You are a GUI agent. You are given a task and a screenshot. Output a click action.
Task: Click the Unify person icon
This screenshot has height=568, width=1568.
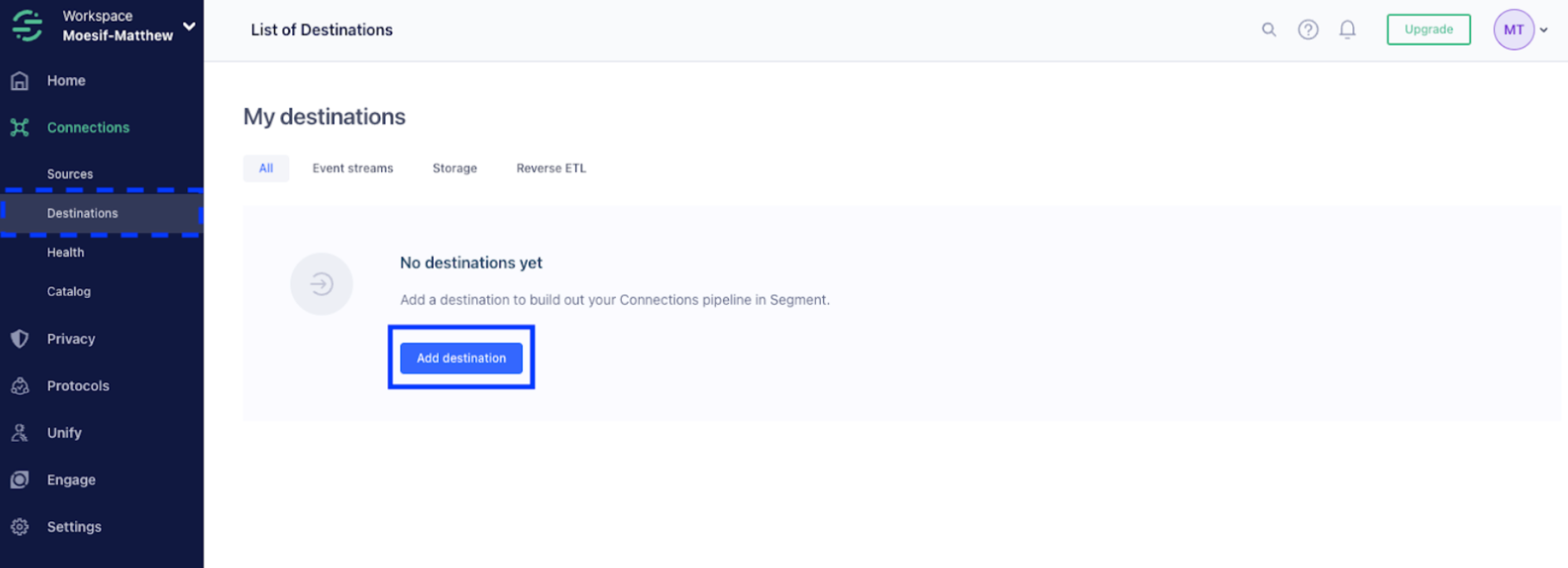click(20, 432)
